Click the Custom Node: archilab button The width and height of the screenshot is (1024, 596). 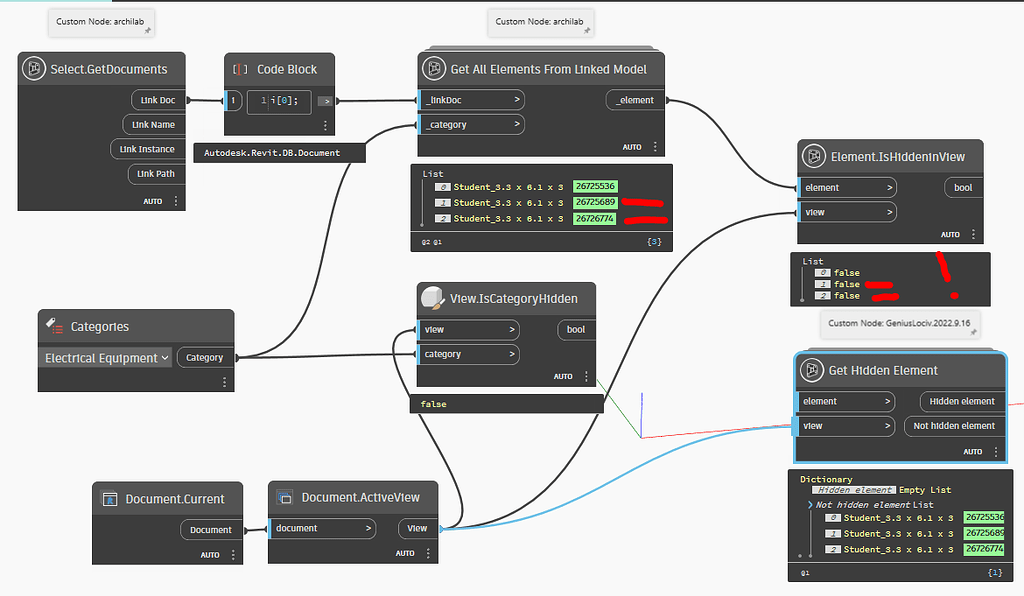100,21
